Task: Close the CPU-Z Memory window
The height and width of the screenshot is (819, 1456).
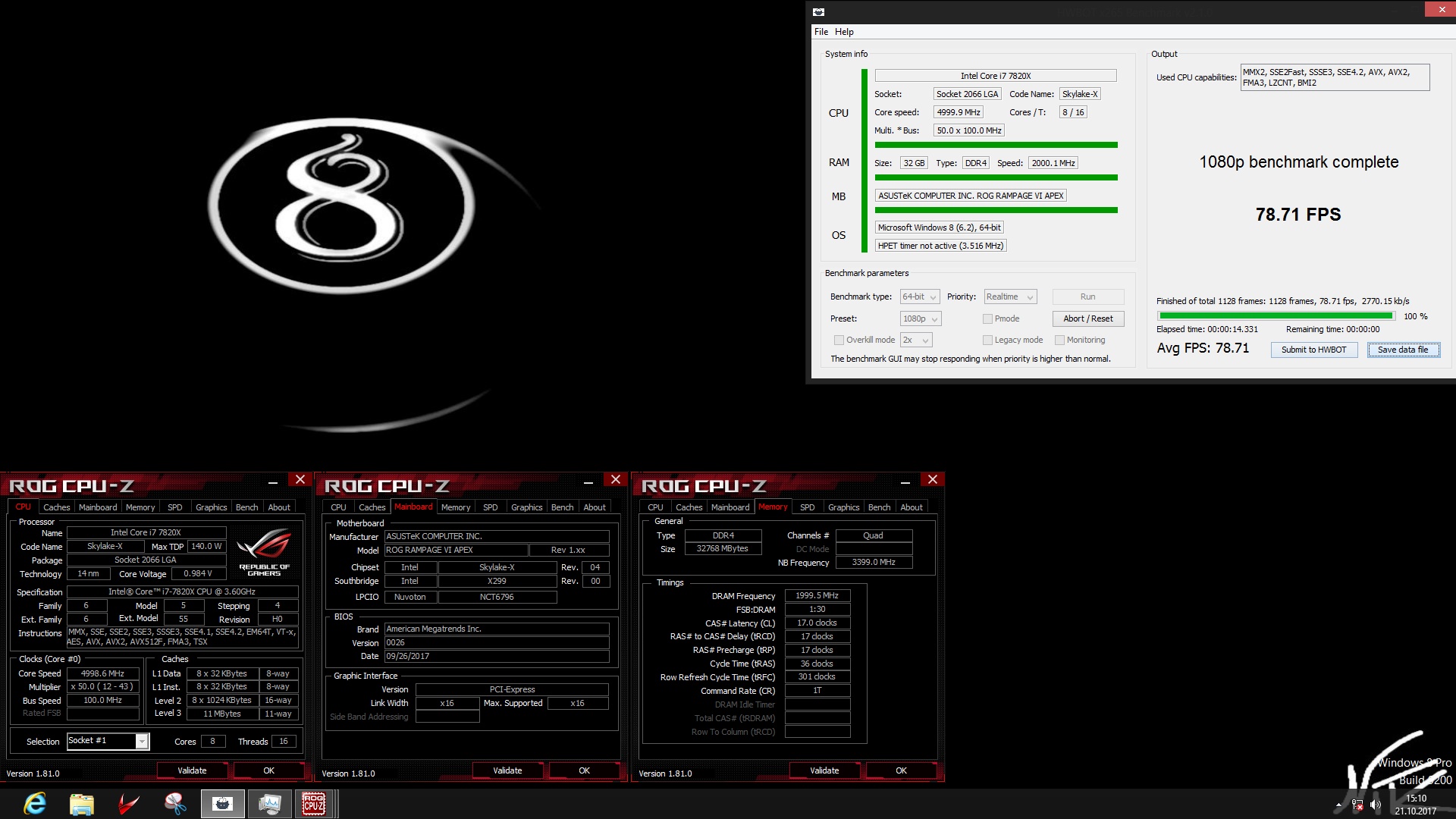Action: pos(933,480)
